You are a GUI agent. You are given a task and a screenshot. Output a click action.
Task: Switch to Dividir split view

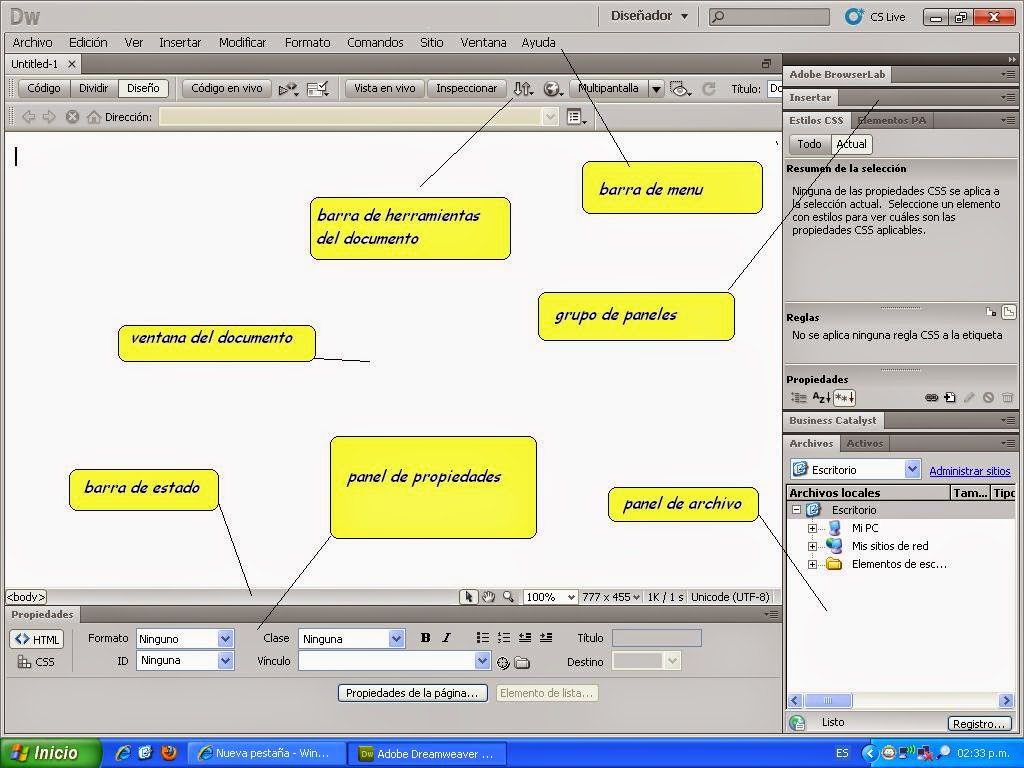[93, 88]
